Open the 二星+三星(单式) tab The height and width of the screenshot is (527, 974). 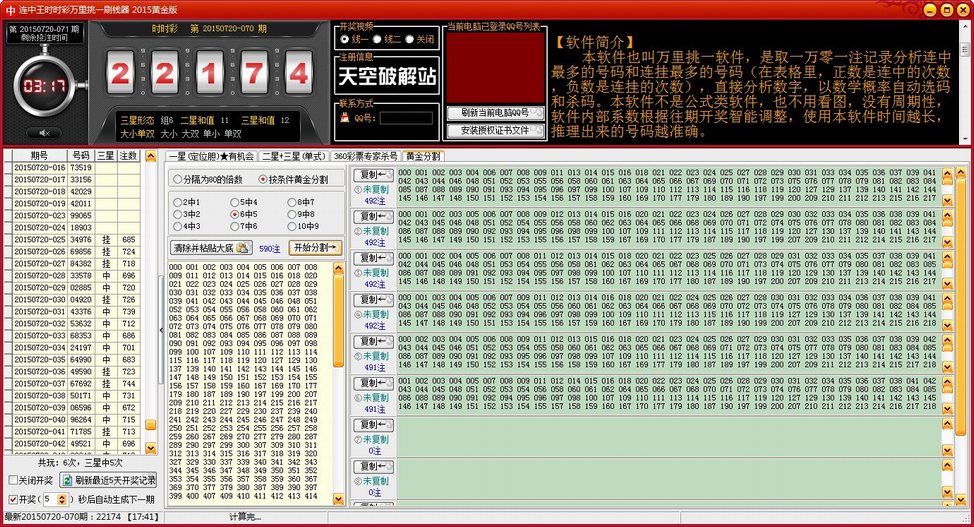coord(293,156)
